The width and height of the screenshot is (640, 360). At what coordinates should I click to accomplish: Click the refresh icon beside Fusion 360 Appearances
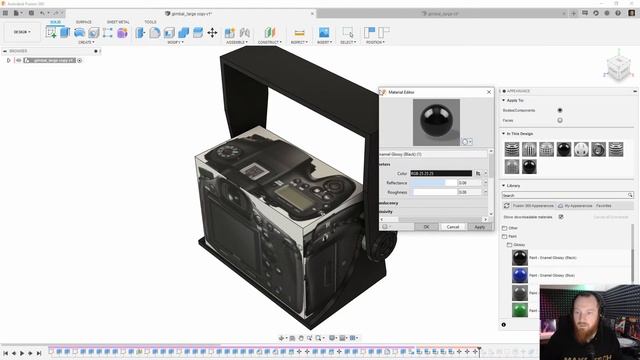click(x=507, y=206)
